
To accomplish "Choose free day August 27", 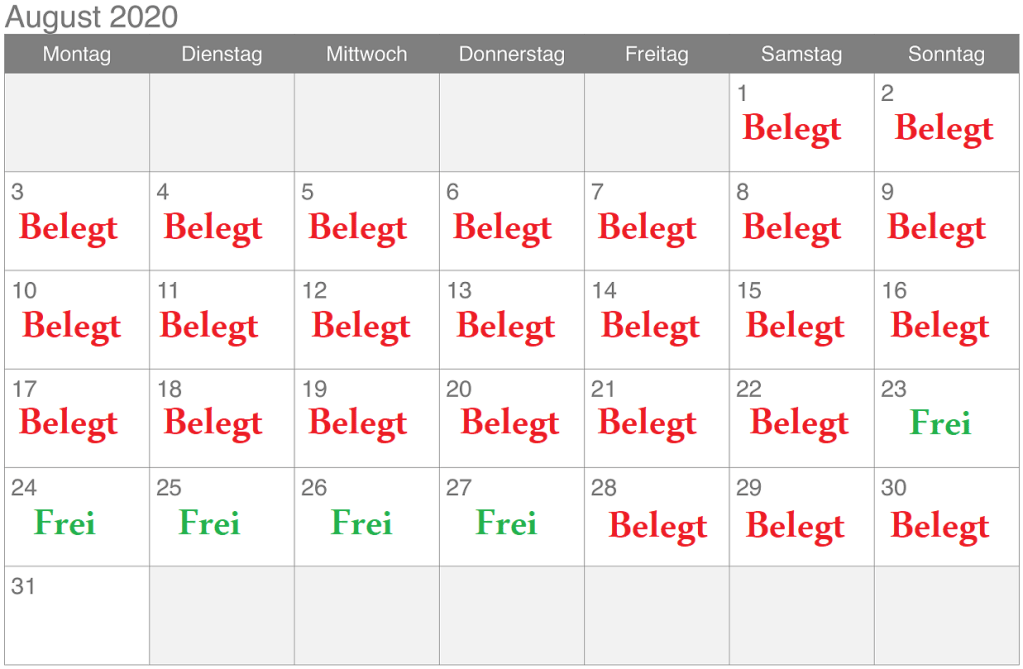I will click(x=506, y=522).
